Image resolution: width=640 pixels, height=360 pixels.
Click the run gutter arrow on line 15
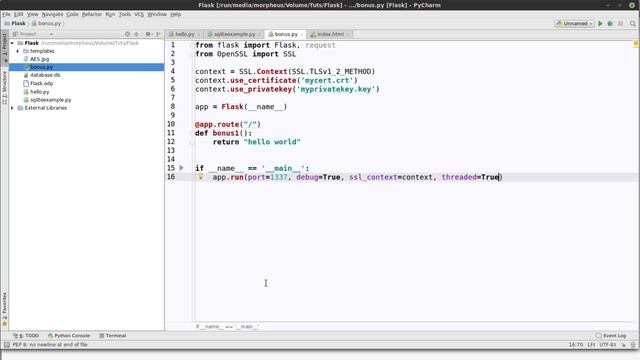pos(181,168)
